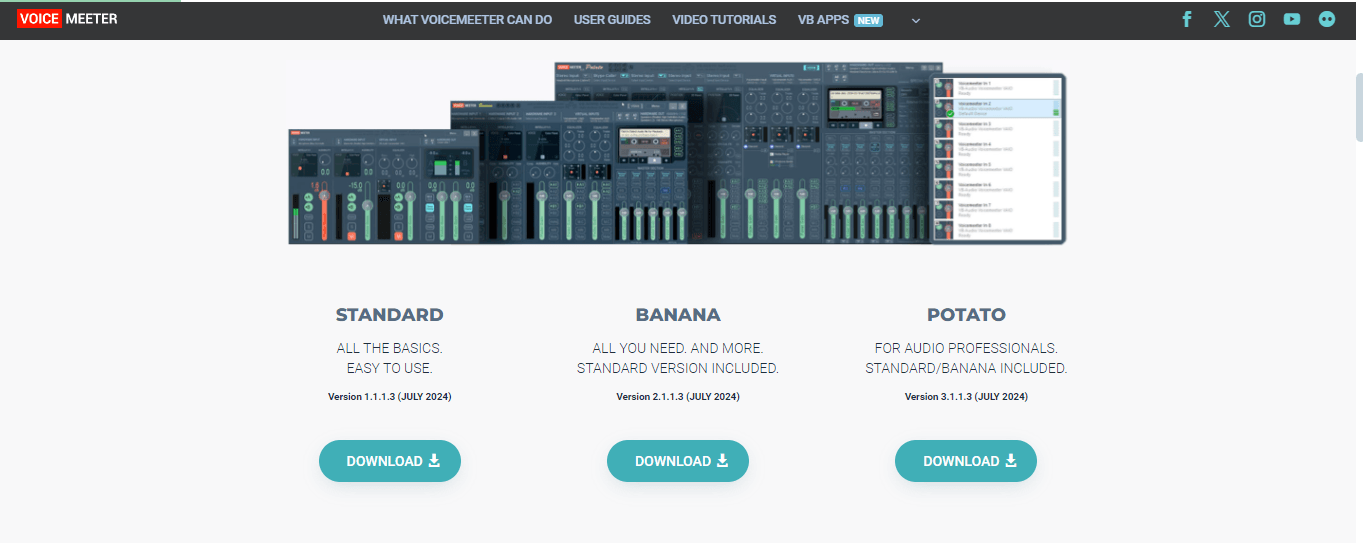Viewport: 1363px width, 543px height.
Task: Open the X (Twitter) social icon
Action: tap(1221, 19)
